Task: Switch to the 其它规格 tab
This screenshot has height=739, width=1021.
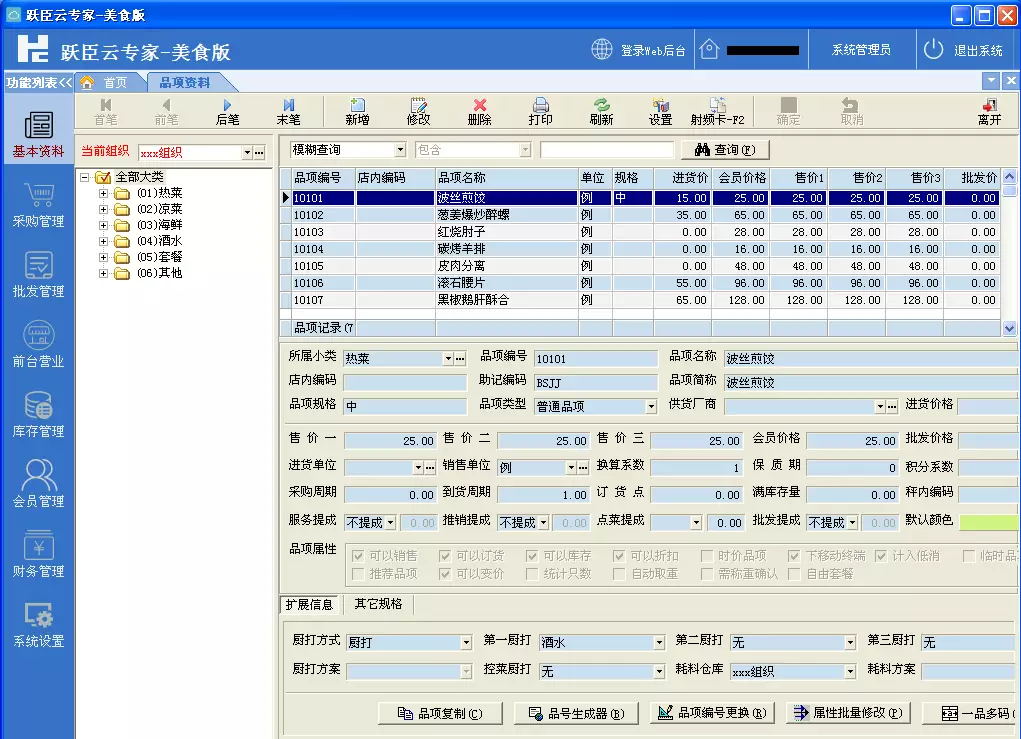Action: (378, 604)
